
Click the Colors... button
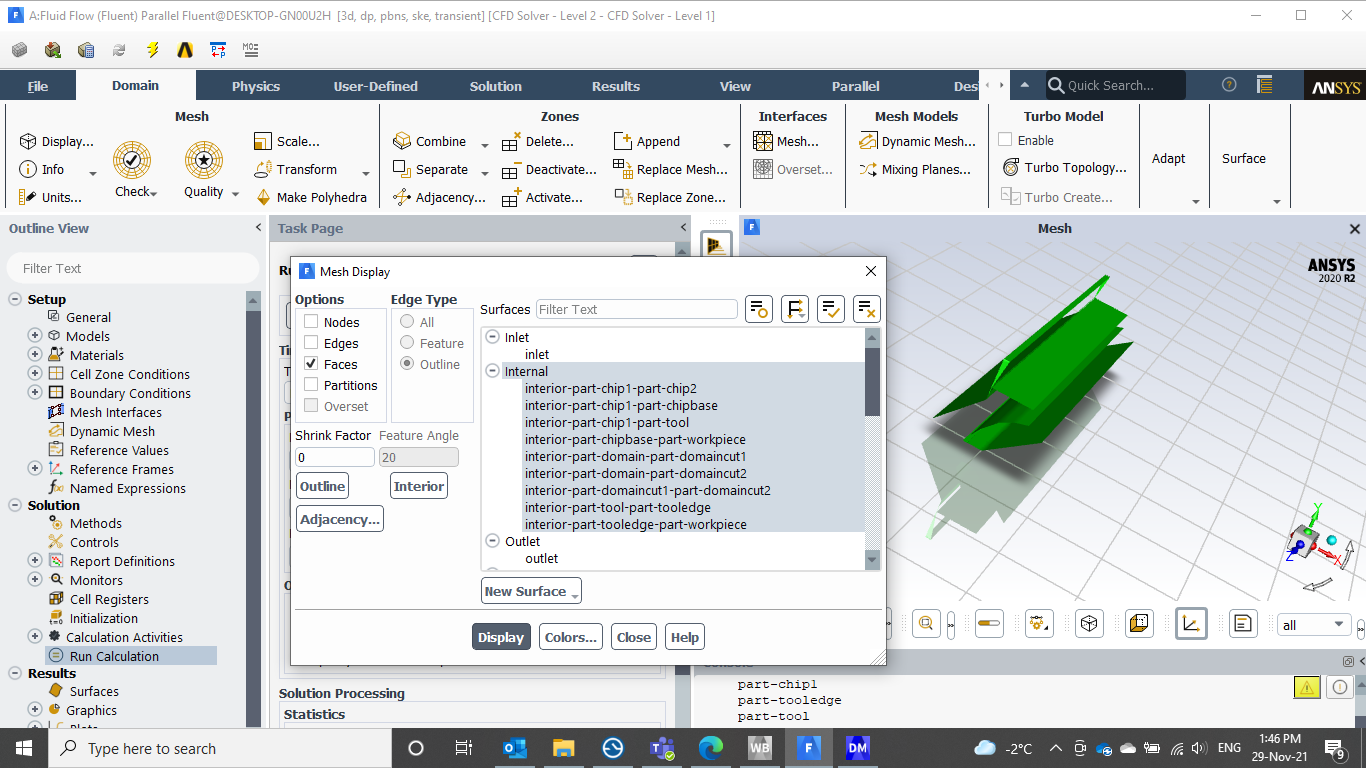click(571, 637)
